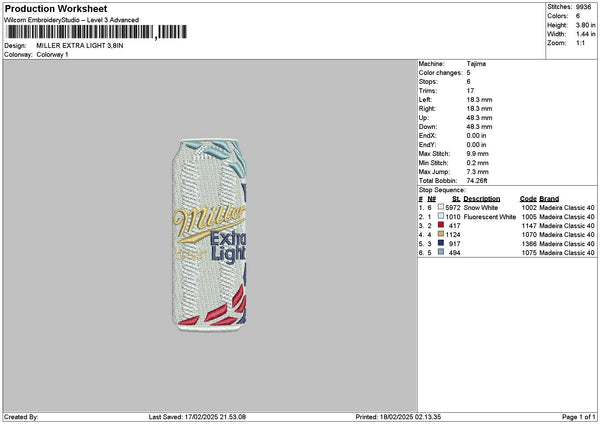Viewport: 600px width, 424px height.
Task: Click the 'Snow White' description
Action: point(481,208)
